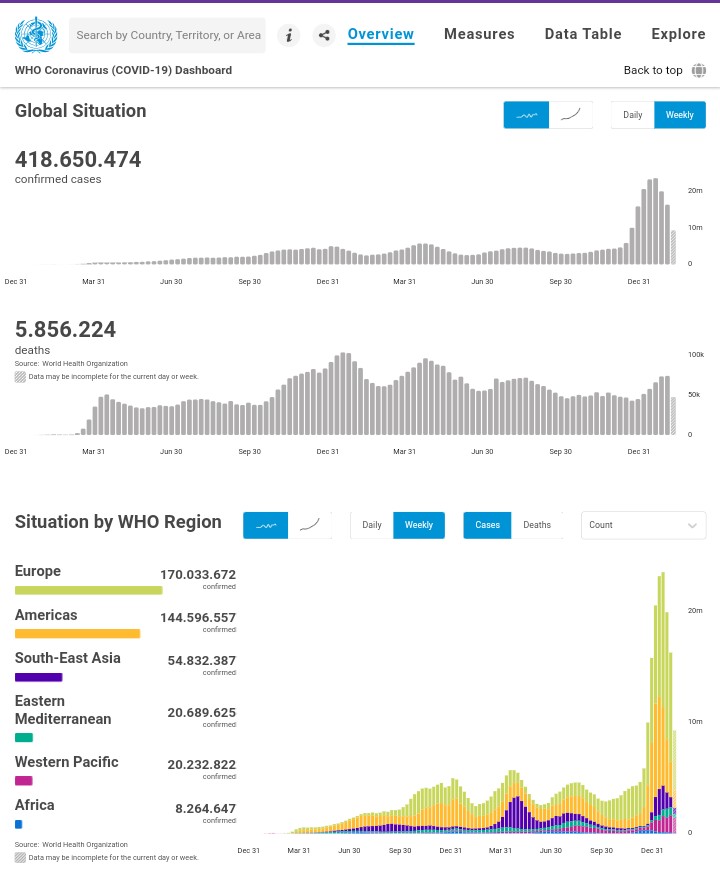Click the globe icon beside Back to top
The height and width of the screenshot is (892, 720).
[699, 70]
